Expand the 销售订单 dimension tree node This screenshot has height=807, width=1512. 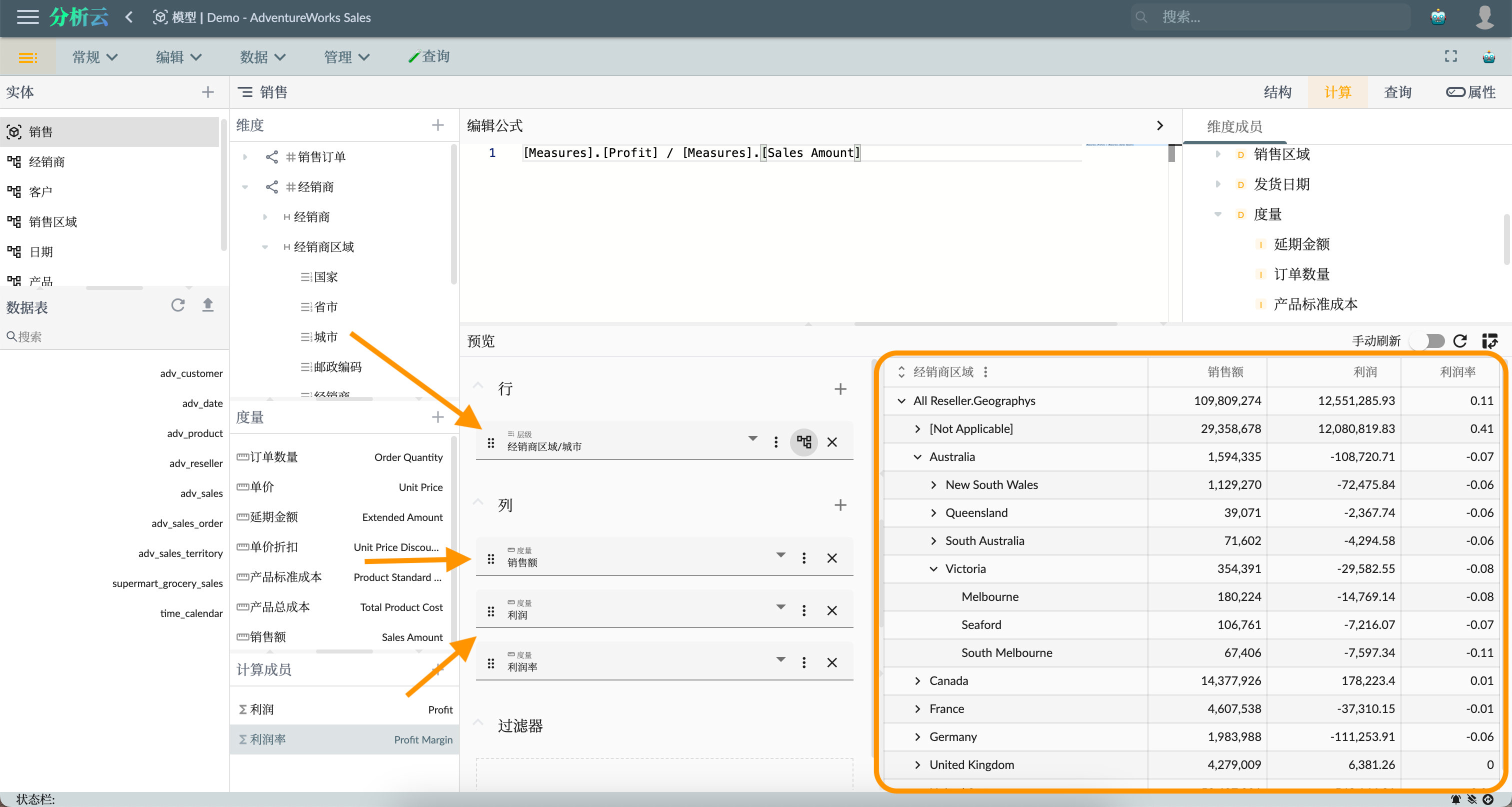[245, 156]
